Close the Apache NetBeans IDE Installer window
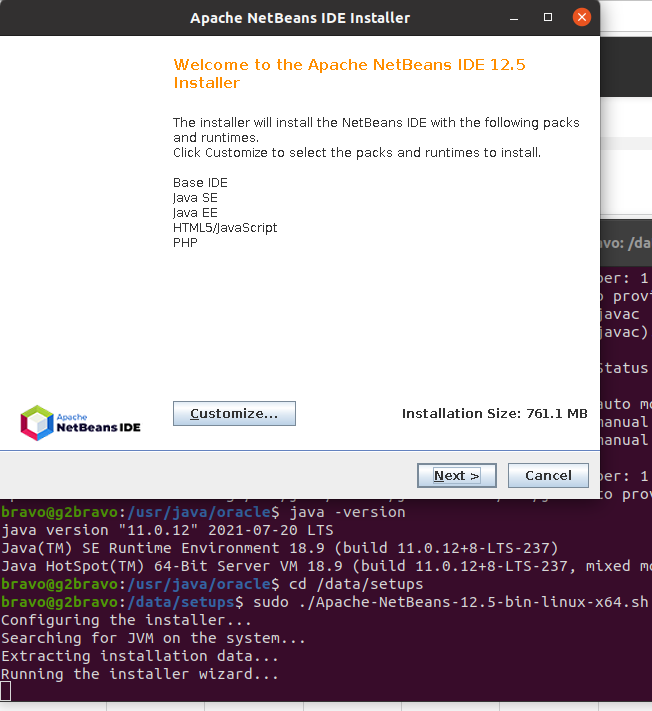The width and height of the screenshot is (652, 711). coord(581,17)
